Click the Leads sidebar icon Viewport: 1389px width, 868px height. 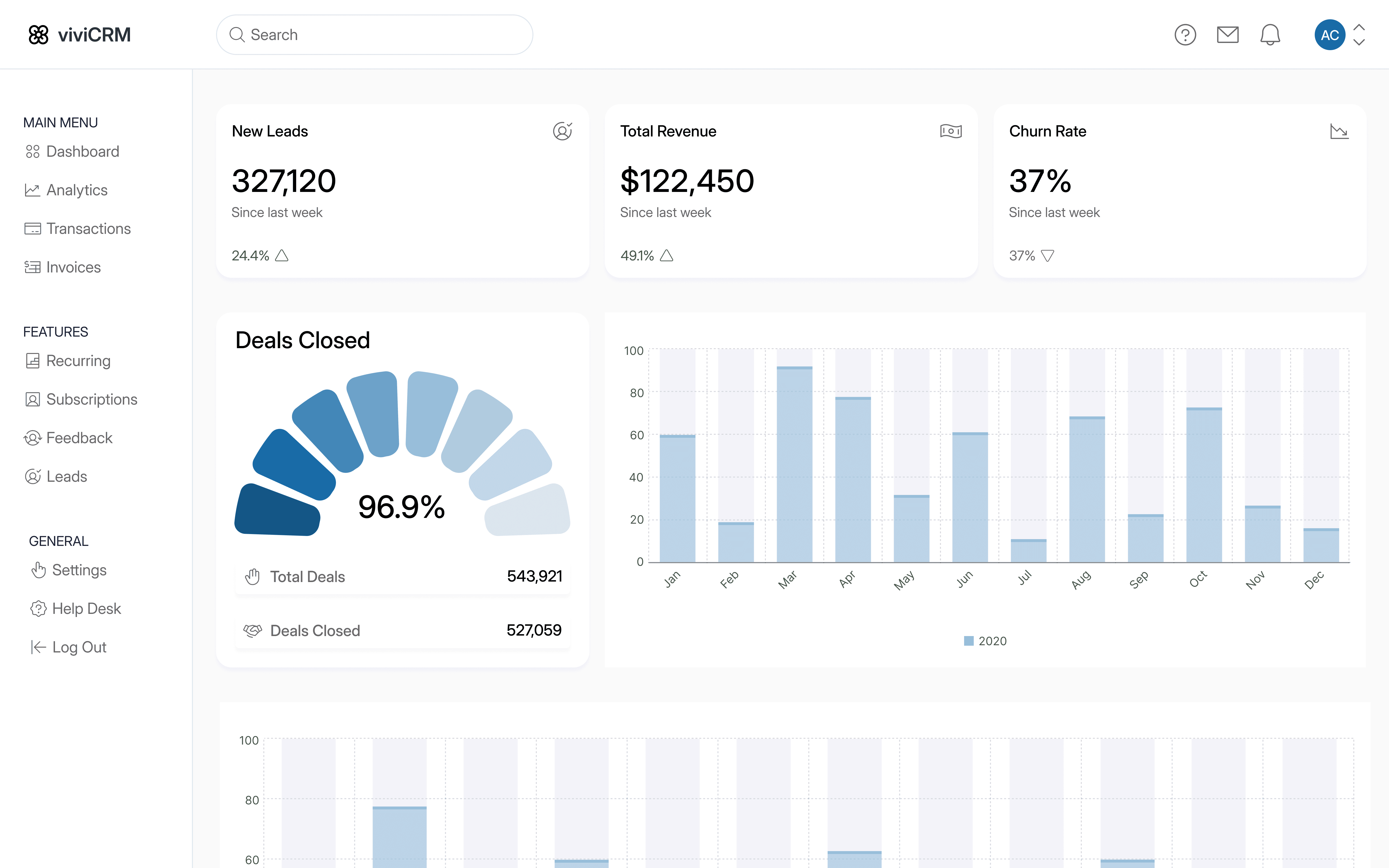(33, 476)
